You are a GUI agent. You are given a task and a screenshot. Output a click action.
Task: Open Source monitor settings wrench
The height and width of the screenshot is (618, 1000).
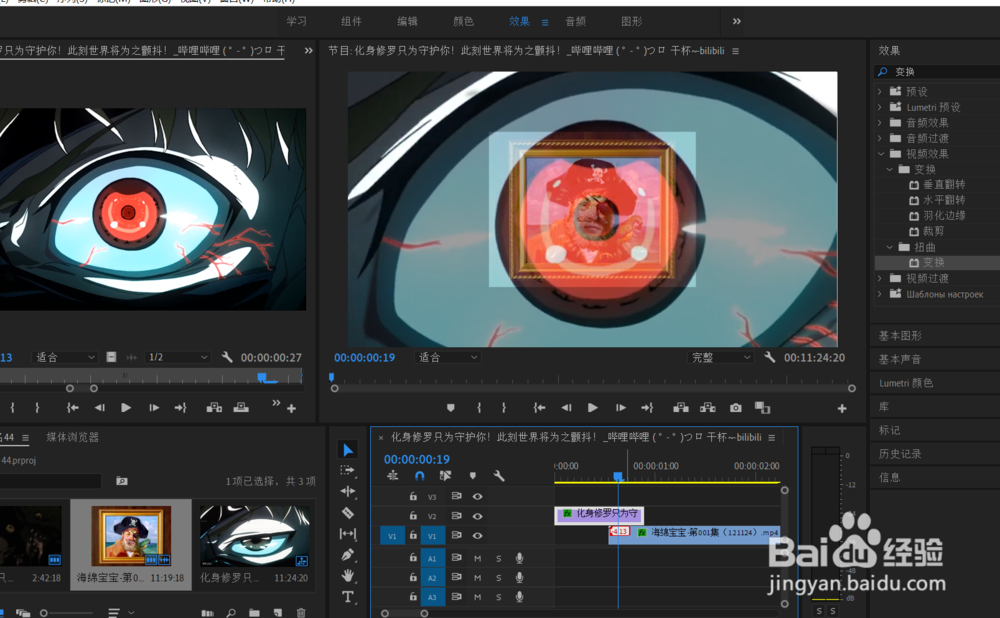[x=226, y=357]
